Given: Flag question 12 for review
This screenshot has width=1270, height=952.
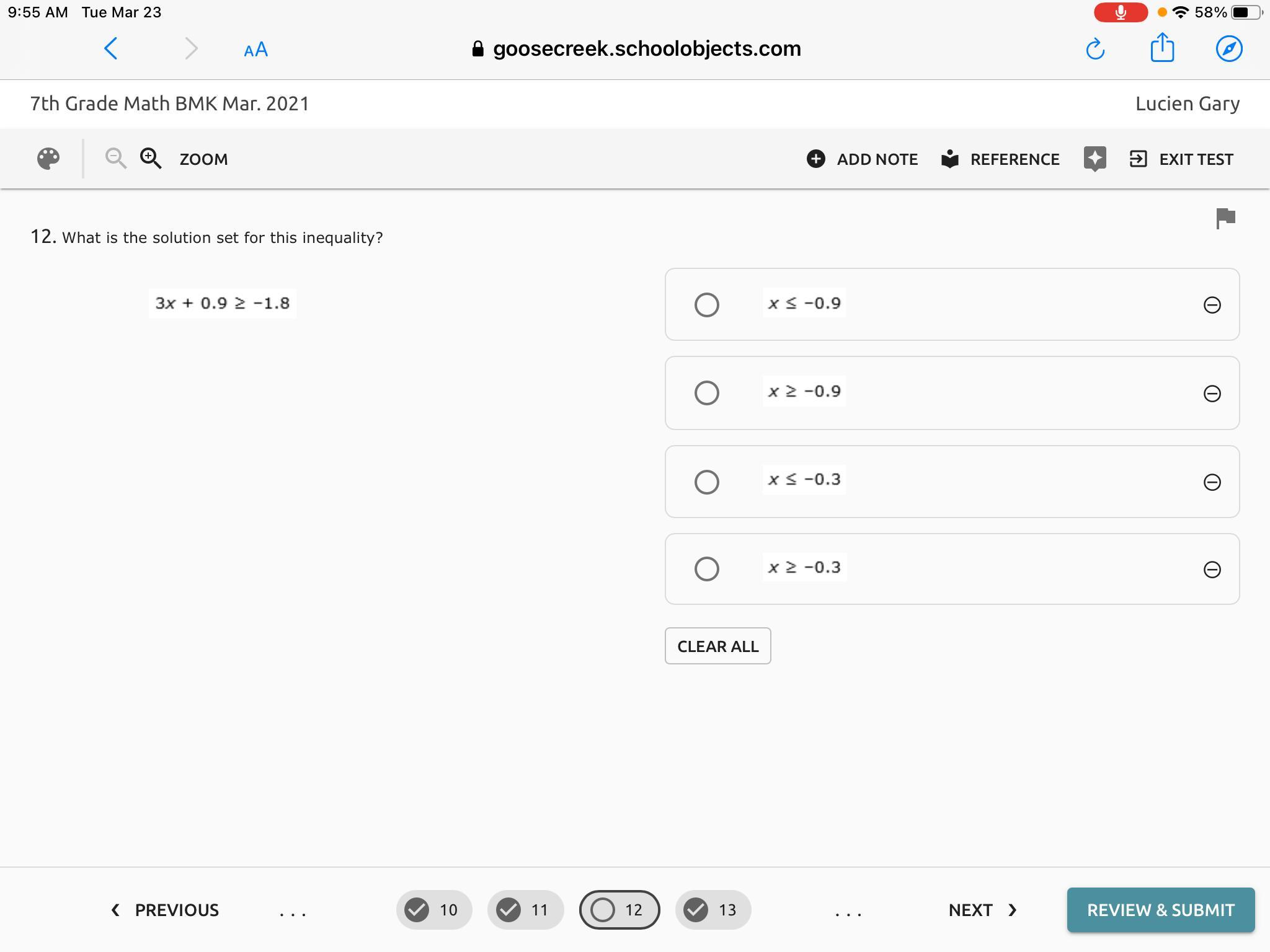Looking at the screenshot, I should pos(1225,218).
